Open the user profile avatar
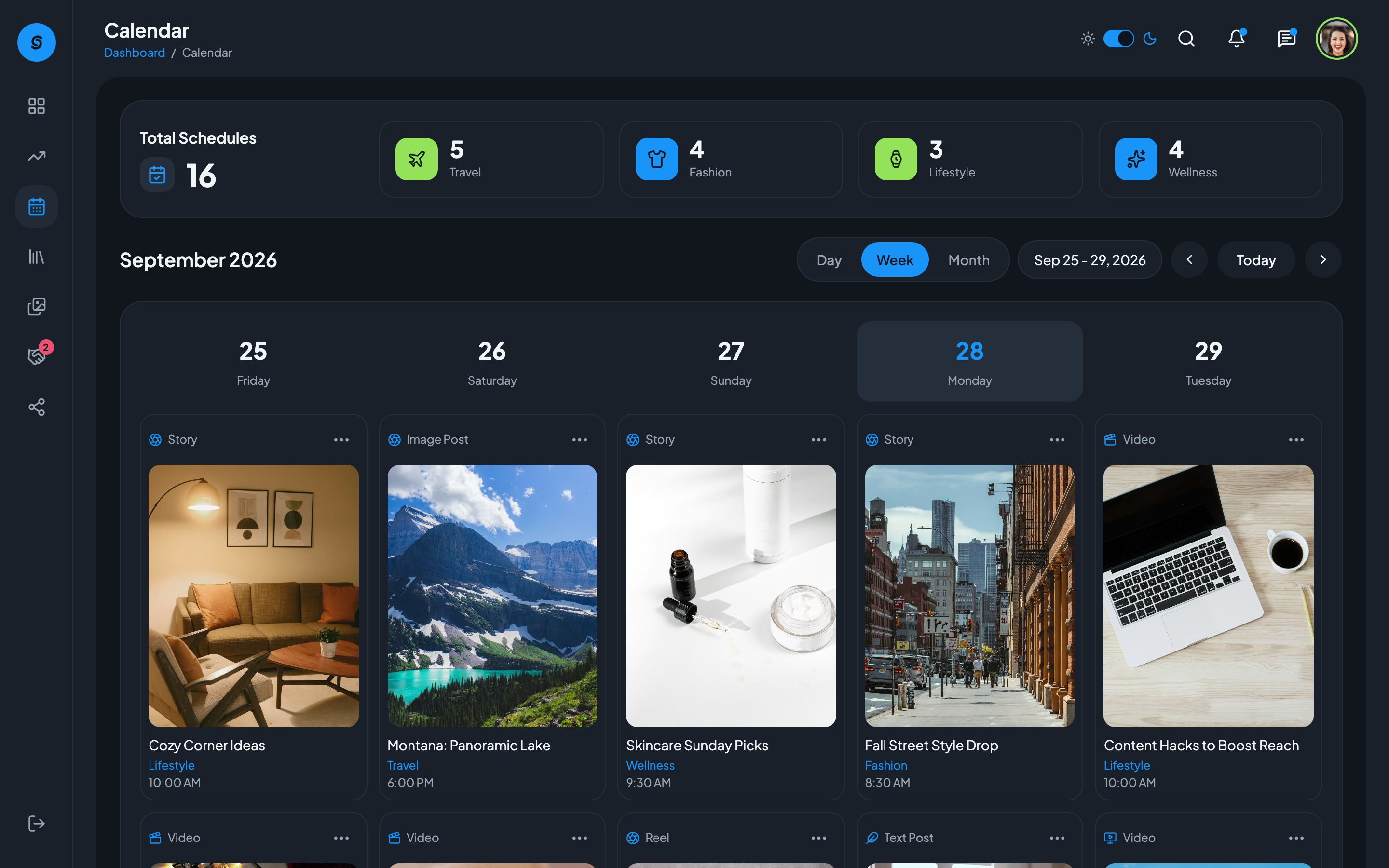 tap(1337, 39)
